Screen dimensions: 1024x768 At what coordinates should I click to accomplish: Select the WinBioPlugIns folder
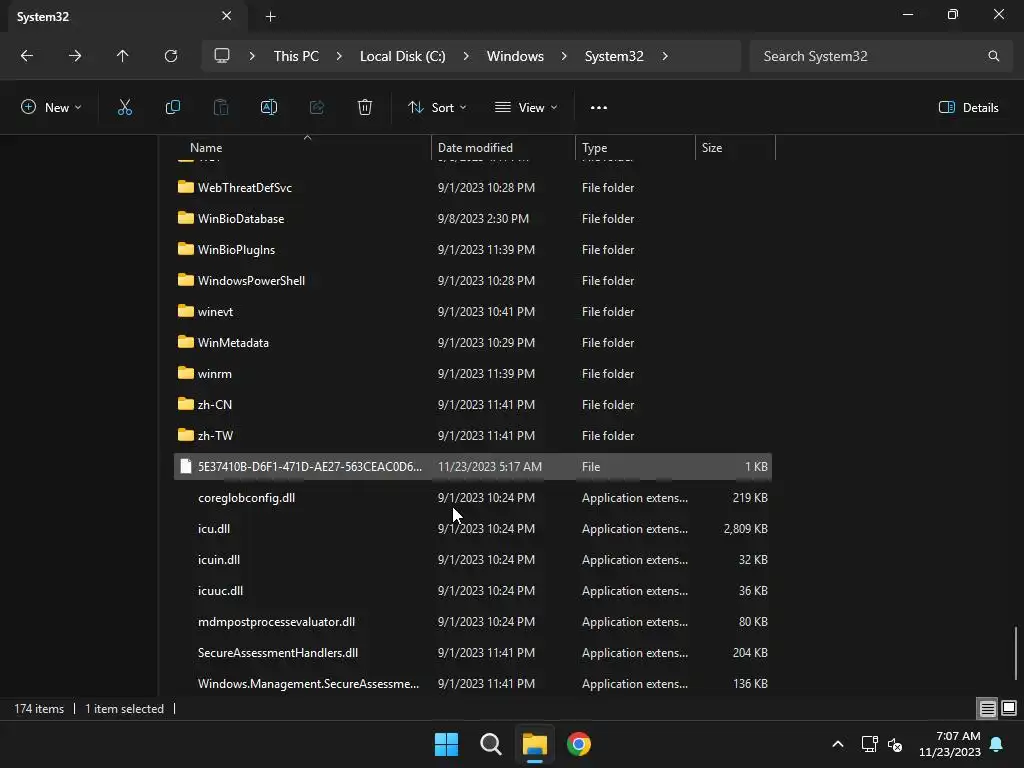click(473, 249)
